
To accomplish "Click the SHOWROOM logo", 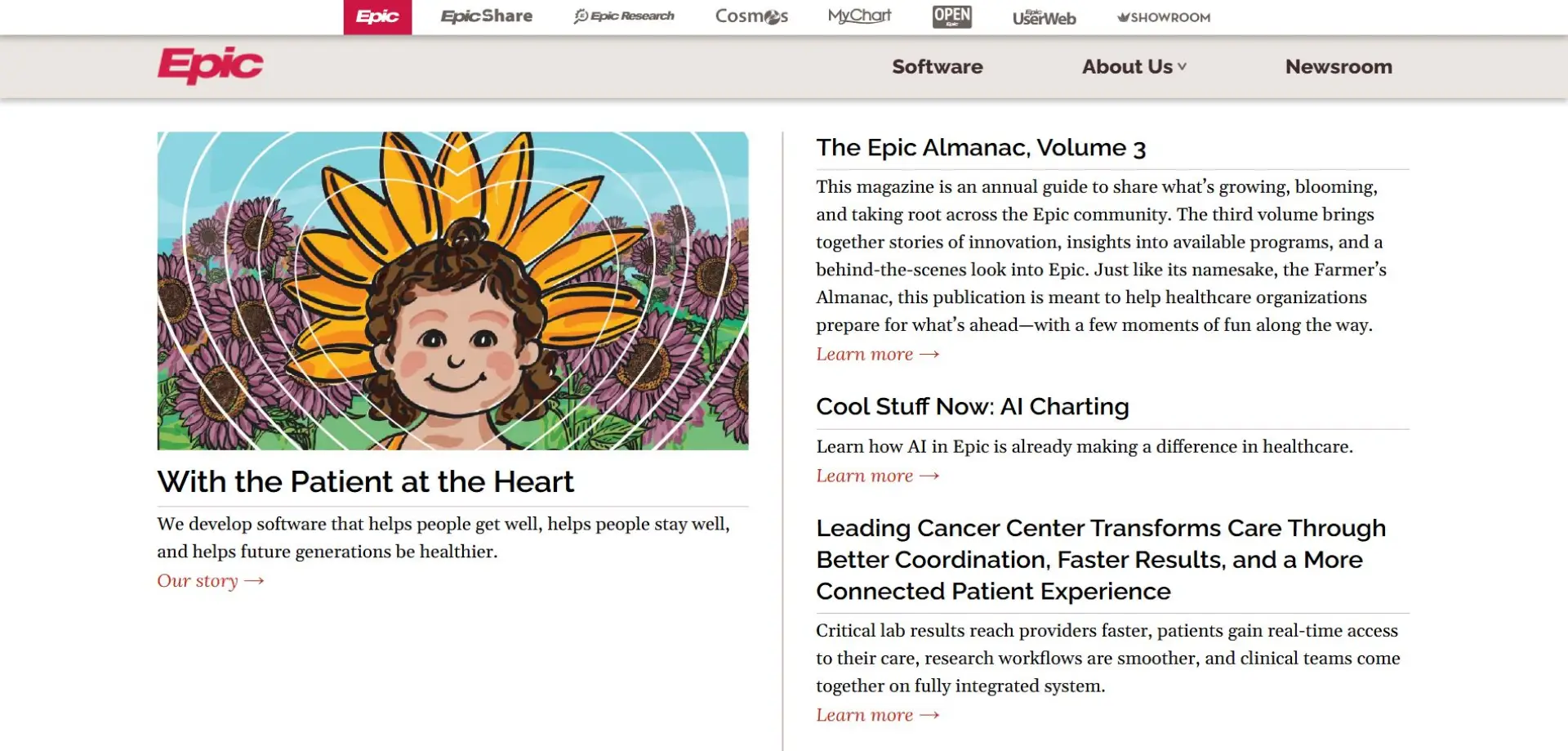I will pyautogui.click(x=1161, y=16).
